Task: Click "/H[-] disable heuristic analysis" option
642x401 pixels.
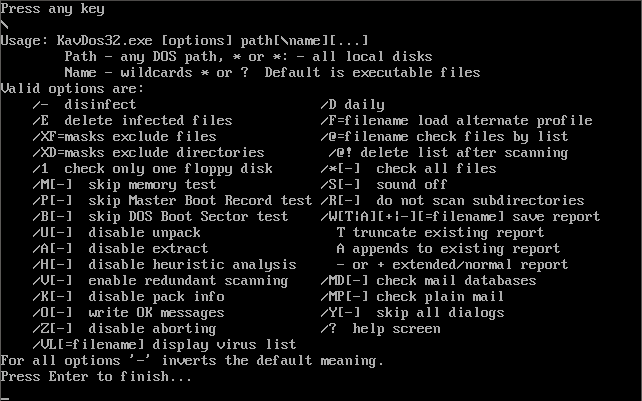Action: 164,265
